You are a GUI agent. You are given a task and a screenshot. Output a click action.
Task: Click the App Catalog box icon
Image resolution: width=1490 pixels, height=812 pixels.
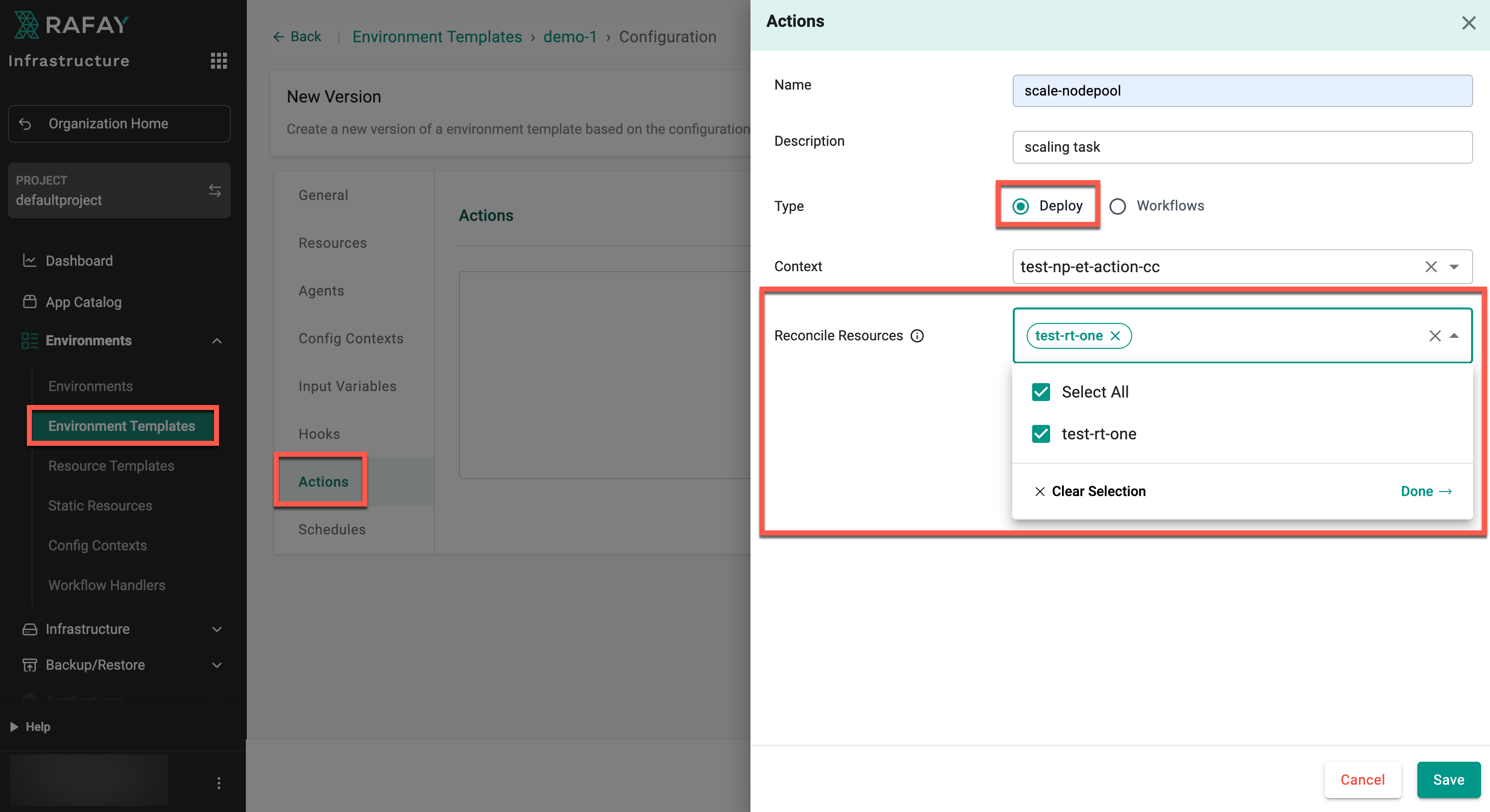[x=29, y=302]
